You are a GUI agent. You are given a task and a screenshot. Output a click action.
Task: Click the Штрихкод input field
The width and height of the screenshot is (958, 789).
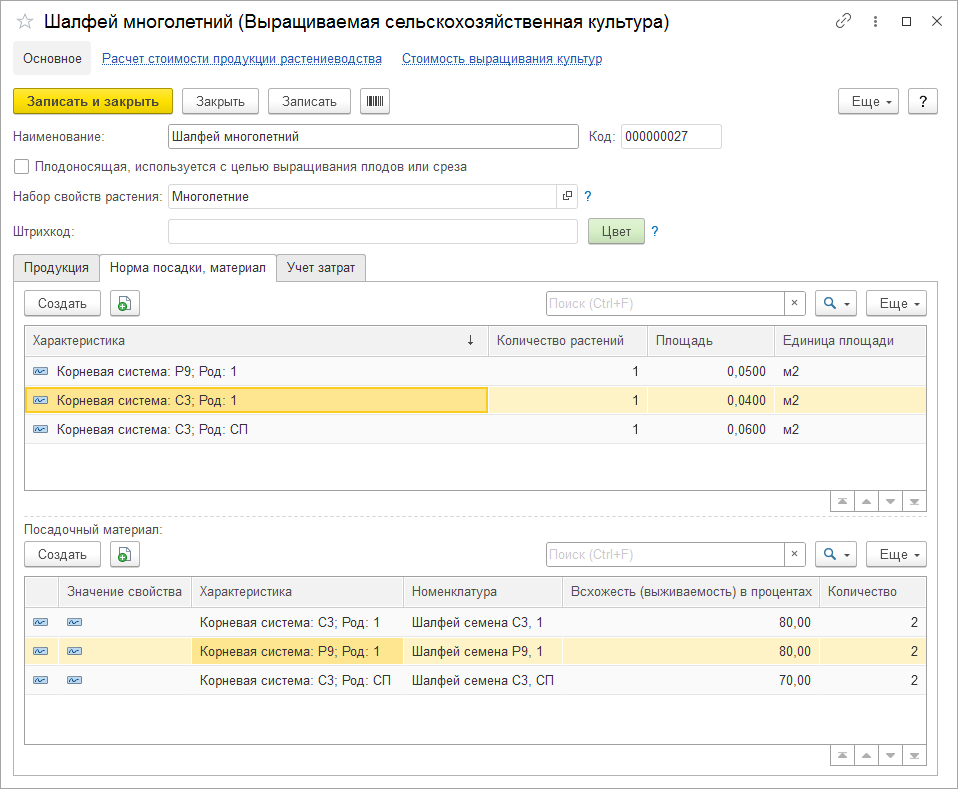(x=373, y=232)
